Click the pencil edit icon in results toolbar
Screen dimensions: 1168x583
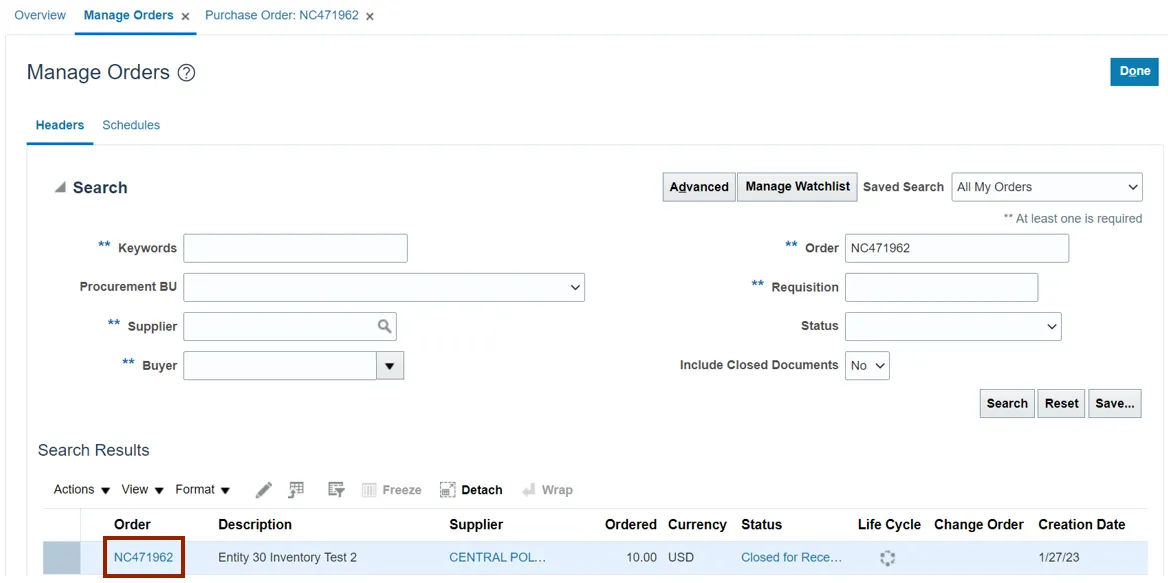point(263,490)
